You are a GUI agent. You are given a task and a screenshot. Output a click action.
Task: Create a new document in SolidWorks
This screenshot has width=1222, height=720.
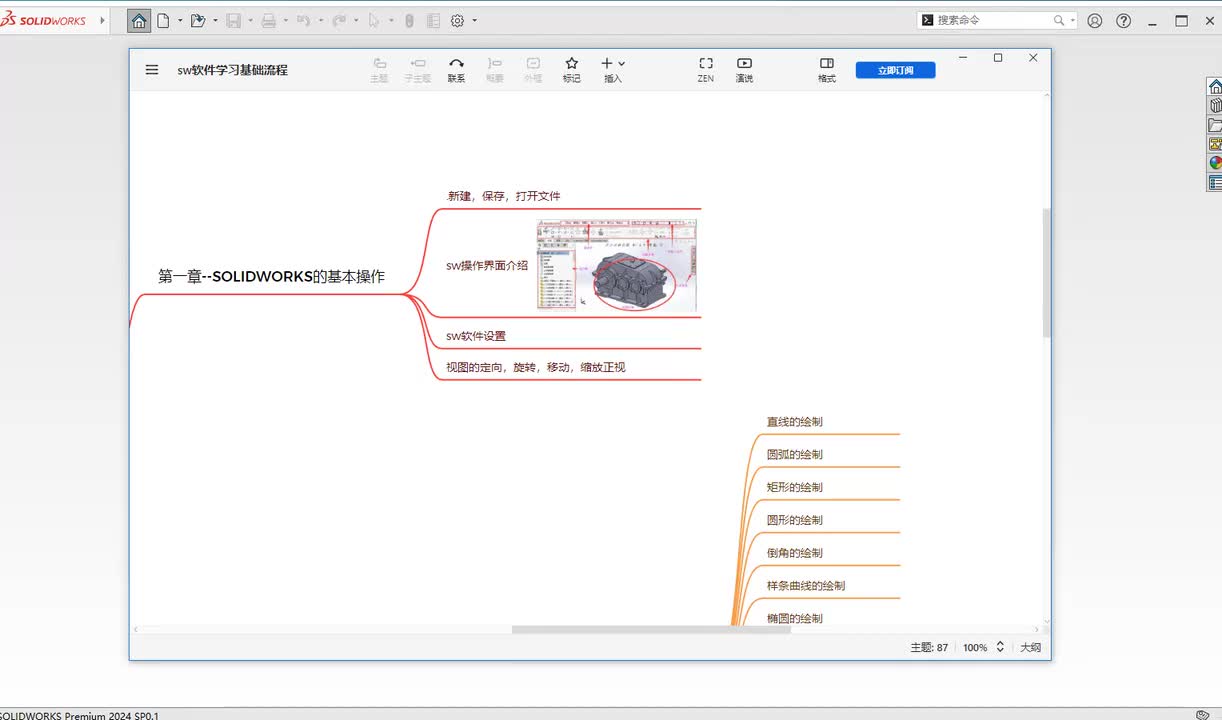point(164,20)
